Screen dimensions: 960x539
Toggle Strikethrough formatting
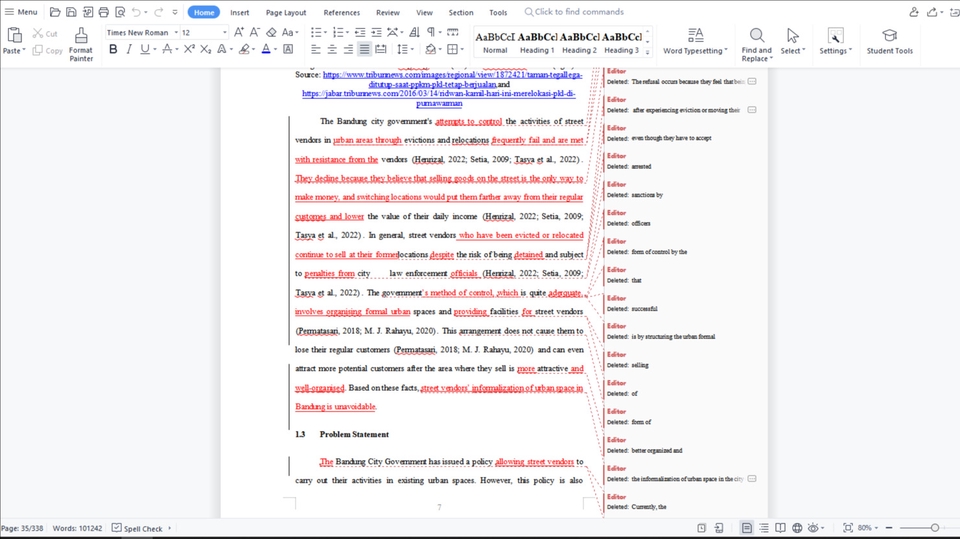click(167, 49)
